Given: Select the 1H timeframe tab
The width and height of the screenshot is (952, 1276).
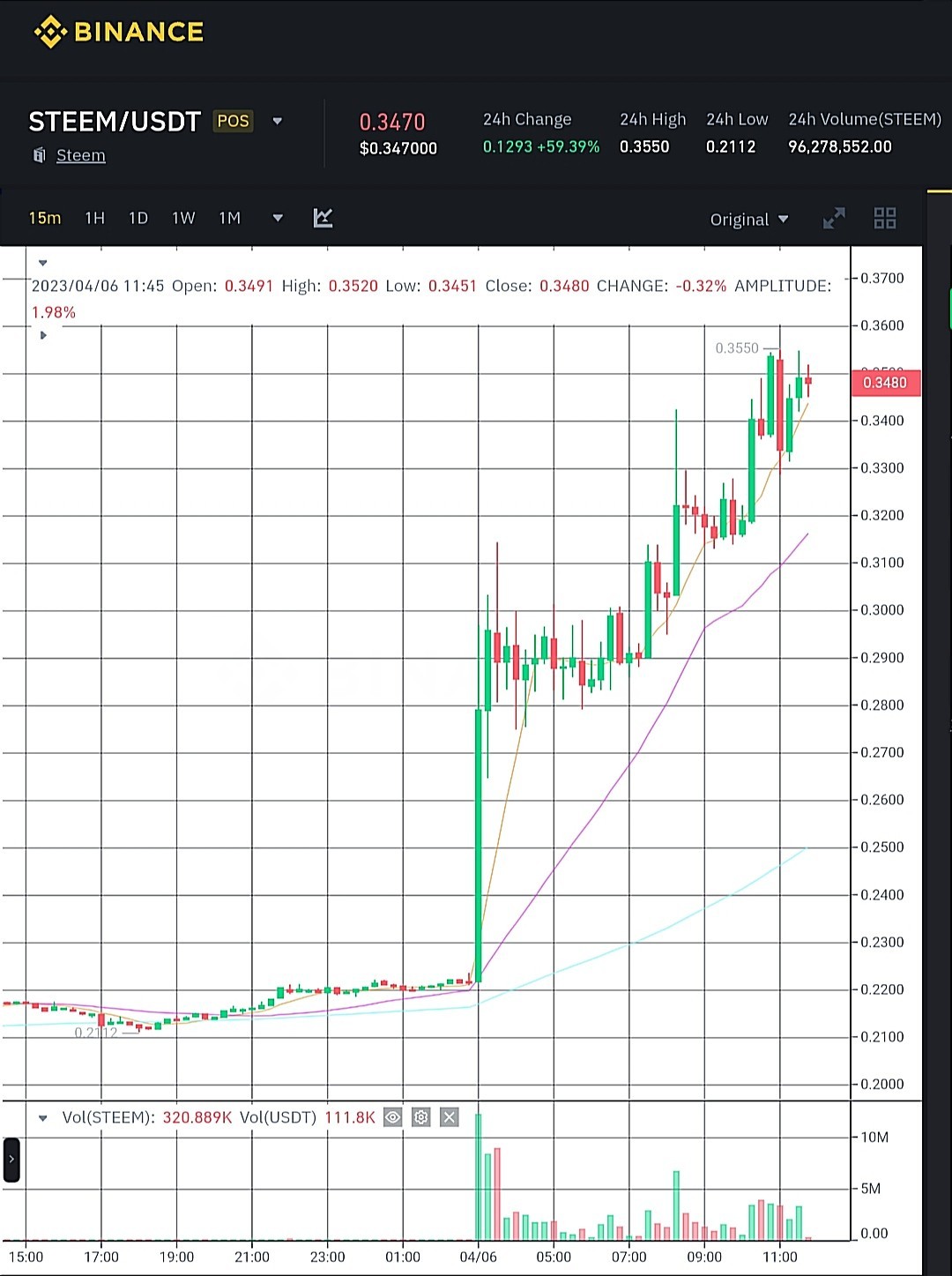Looking at the screenshot, I should (94, 218).
